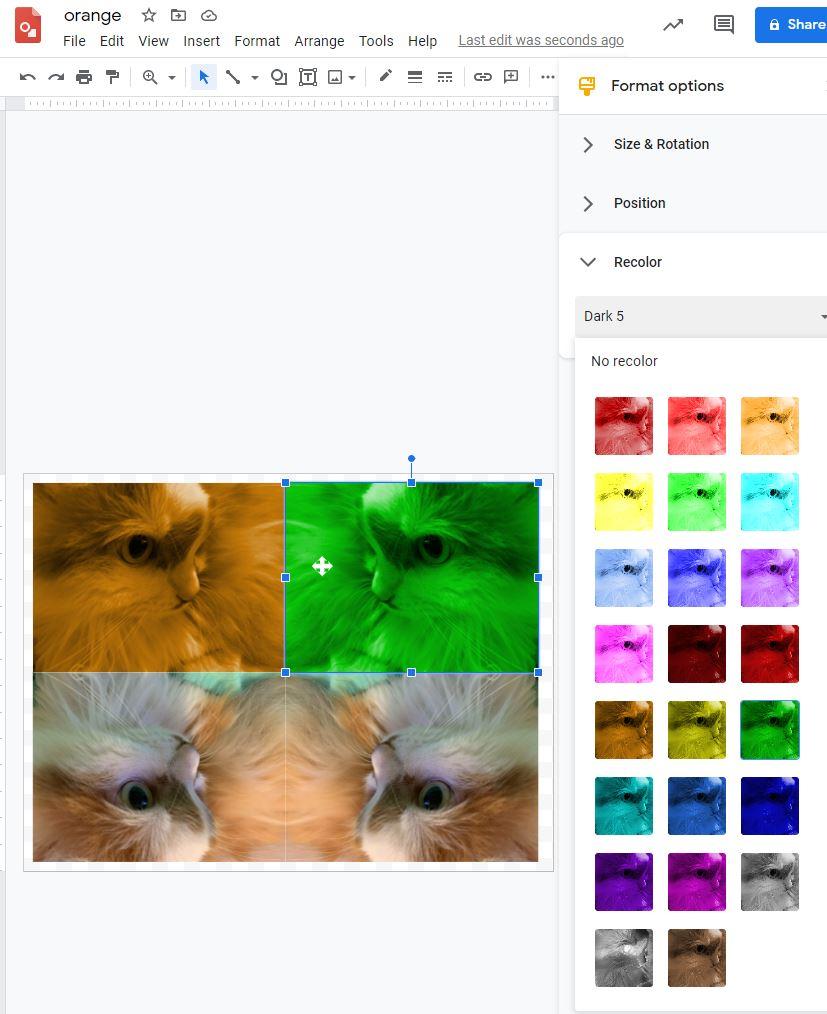Apply the selected dark green recolor swatch

pyautogui.click(x=769, y=729)
